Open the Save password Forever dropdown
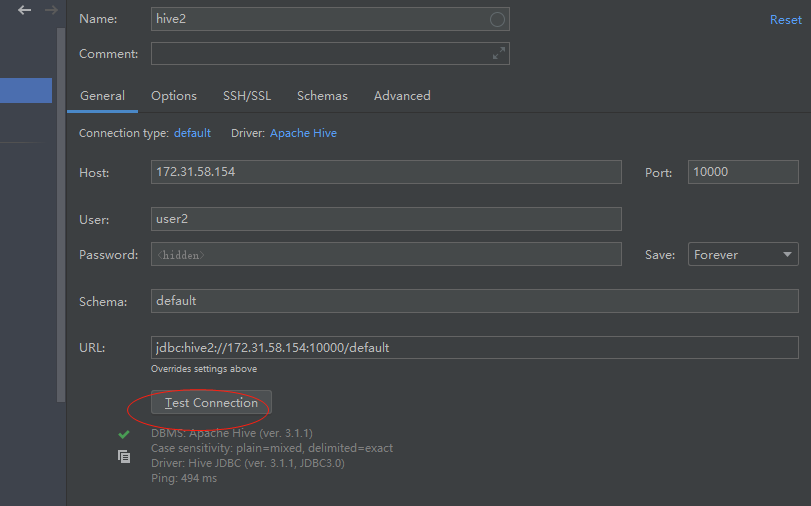Screen dimensions: 811x506 point(743,255)
